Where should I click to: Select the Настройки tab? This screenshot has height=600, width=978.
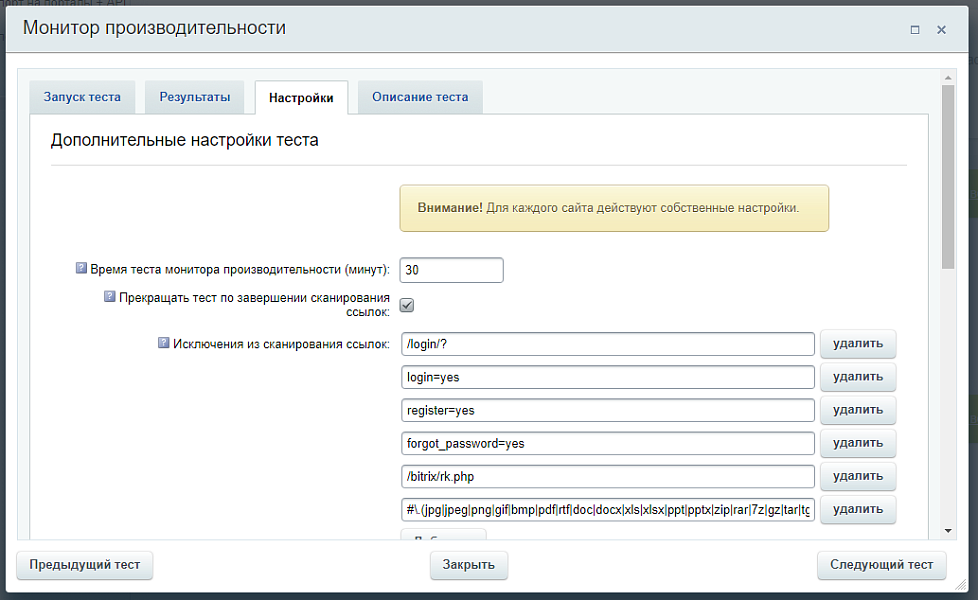[301, 98]
